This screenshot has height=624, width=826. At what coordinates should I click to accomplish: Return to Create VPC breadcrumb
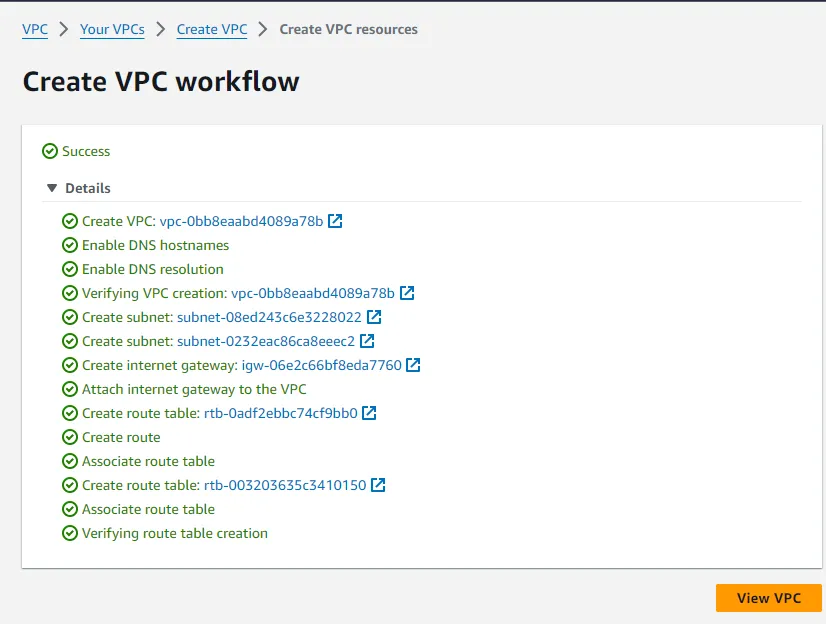[x=212, y=29]
